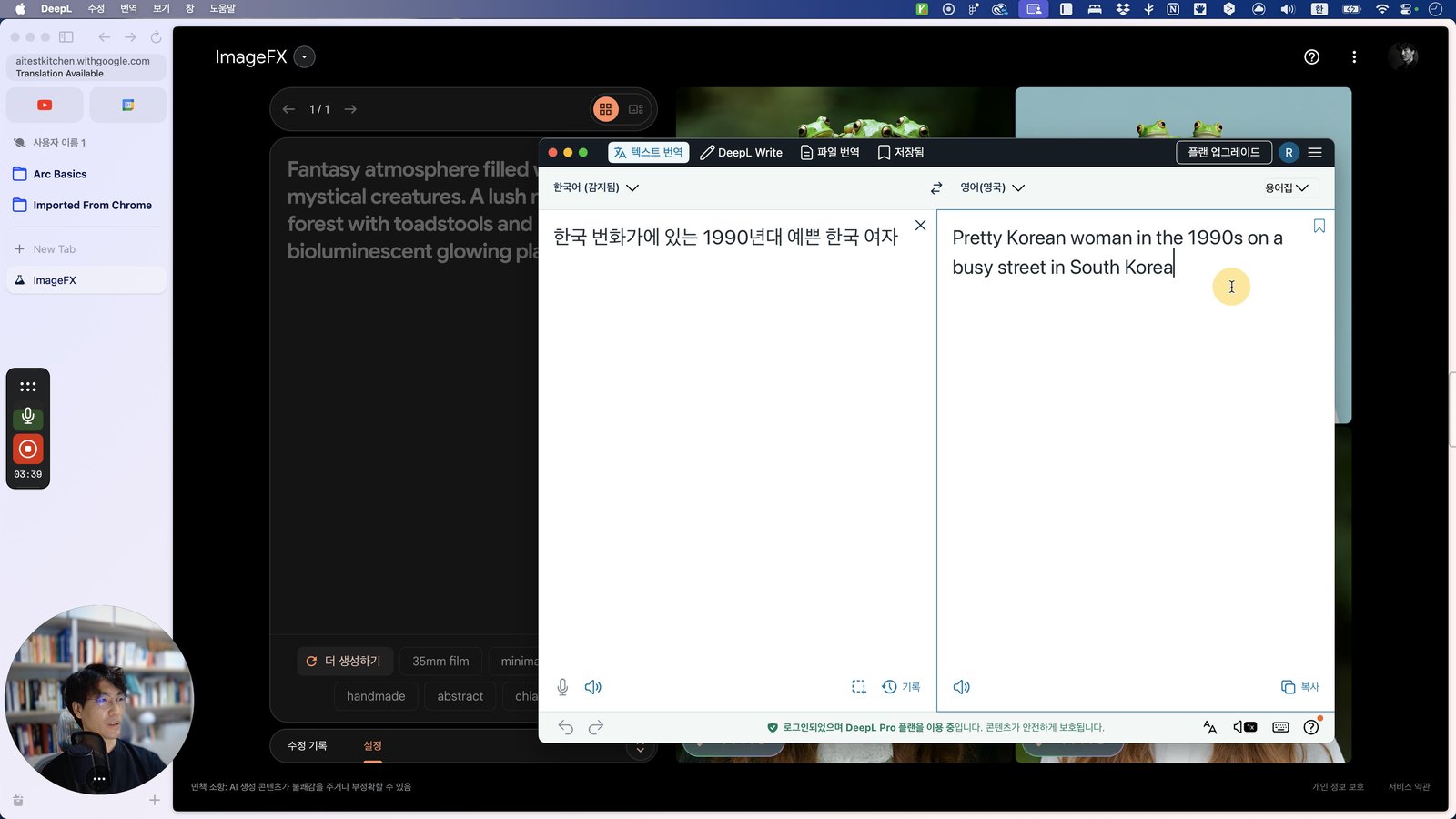Click the 플랜 업그레이드 button

click(x=1224, y=152)
